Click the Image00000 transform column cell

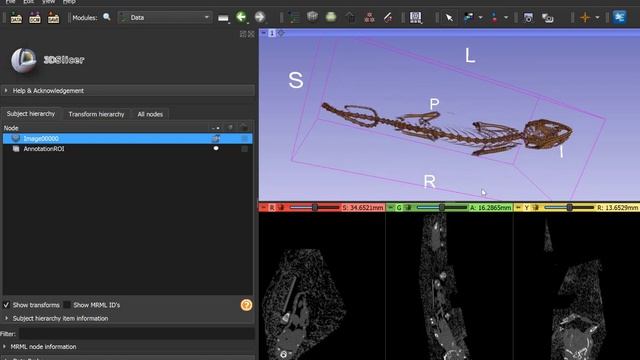244,138
